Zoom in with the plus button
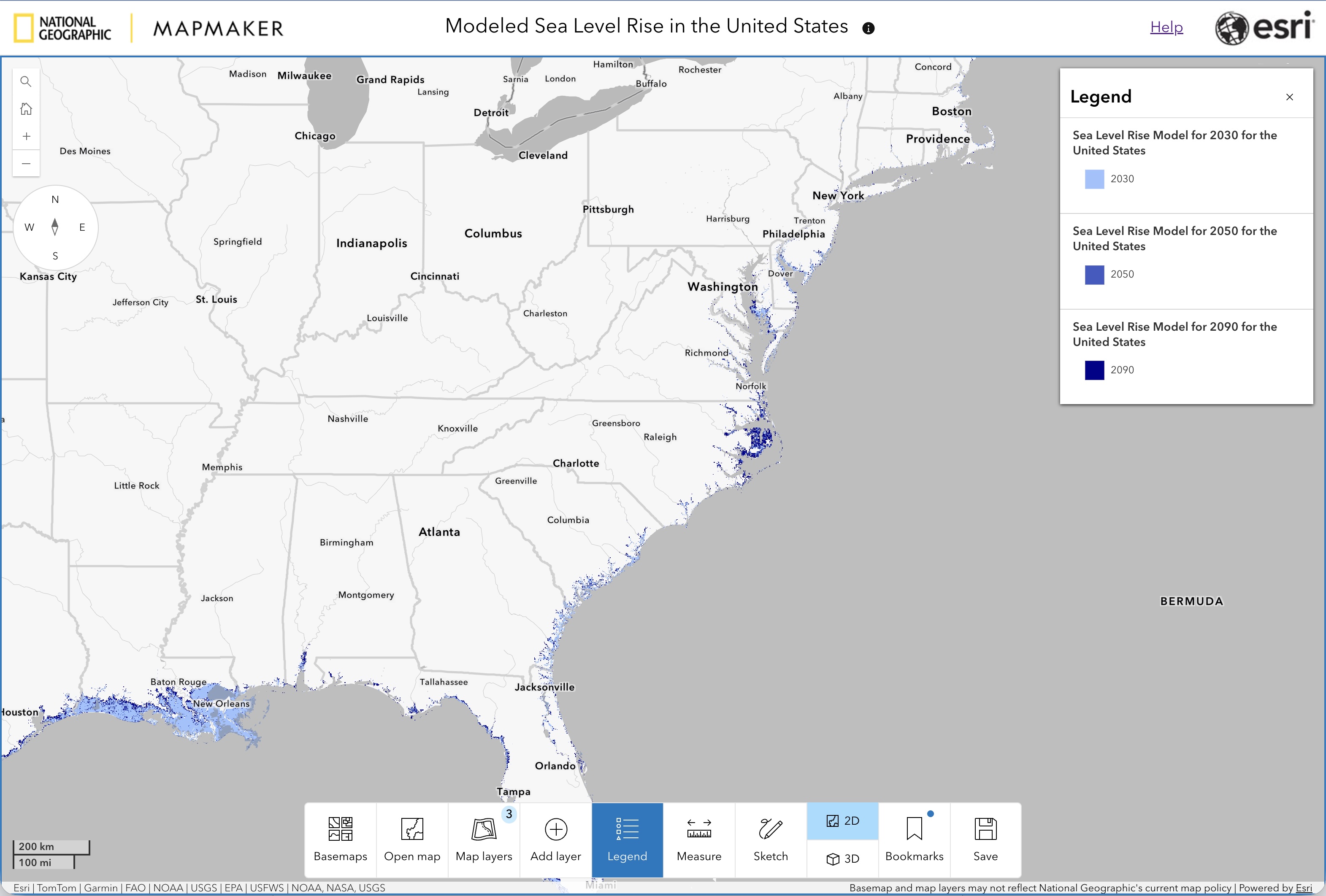Image resolution: width=1326 pixels, height=896 pixels. tap(26, 136)
